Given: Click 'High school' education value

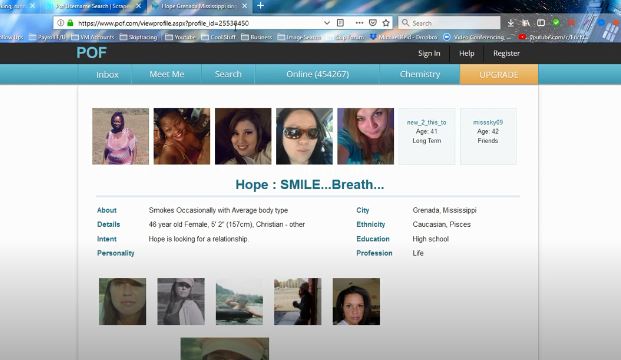Looking at the screenshot, I should pos(431,239).
